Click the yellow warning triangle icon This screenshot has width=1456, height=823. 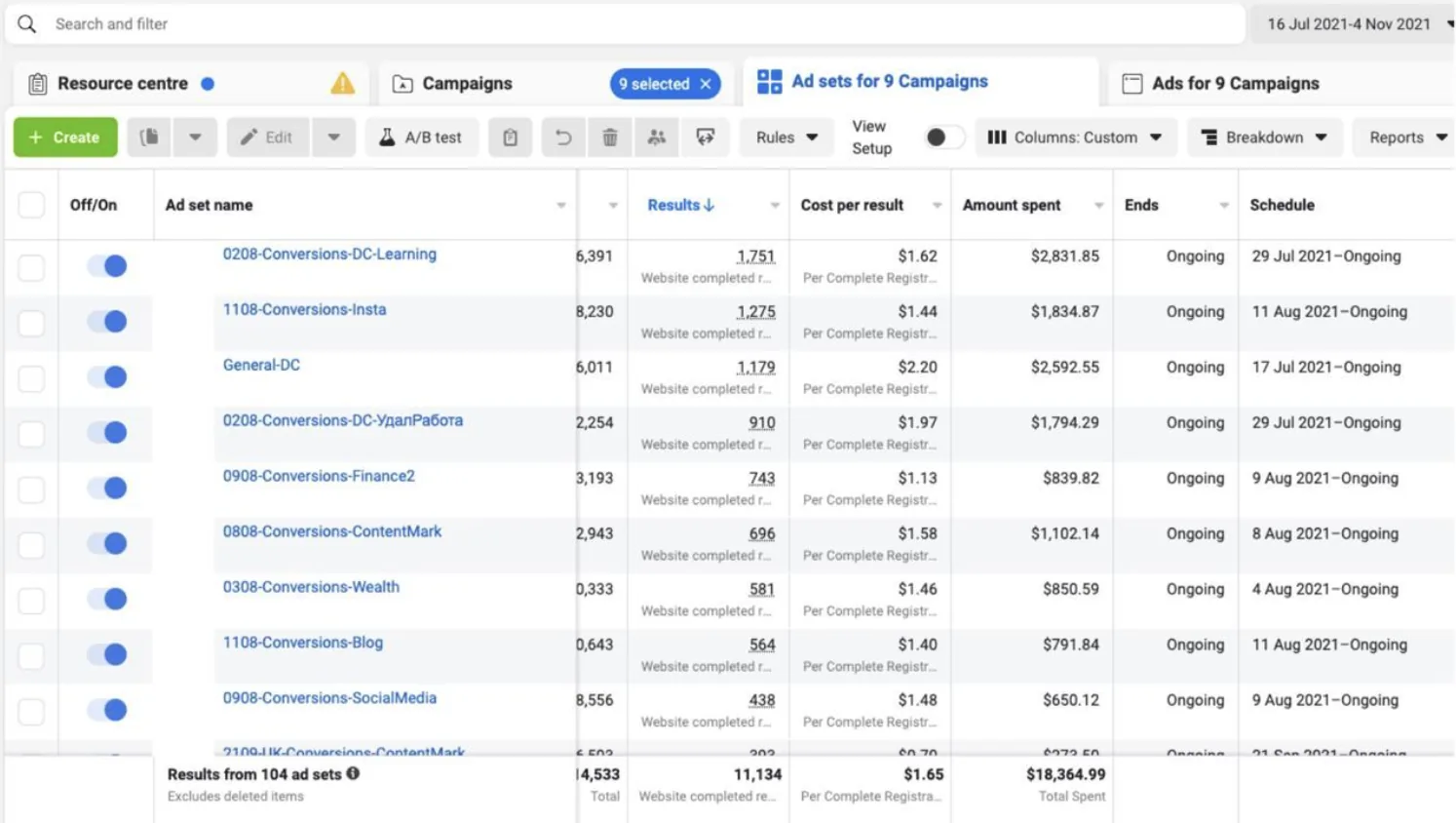(x=342, y=84)
